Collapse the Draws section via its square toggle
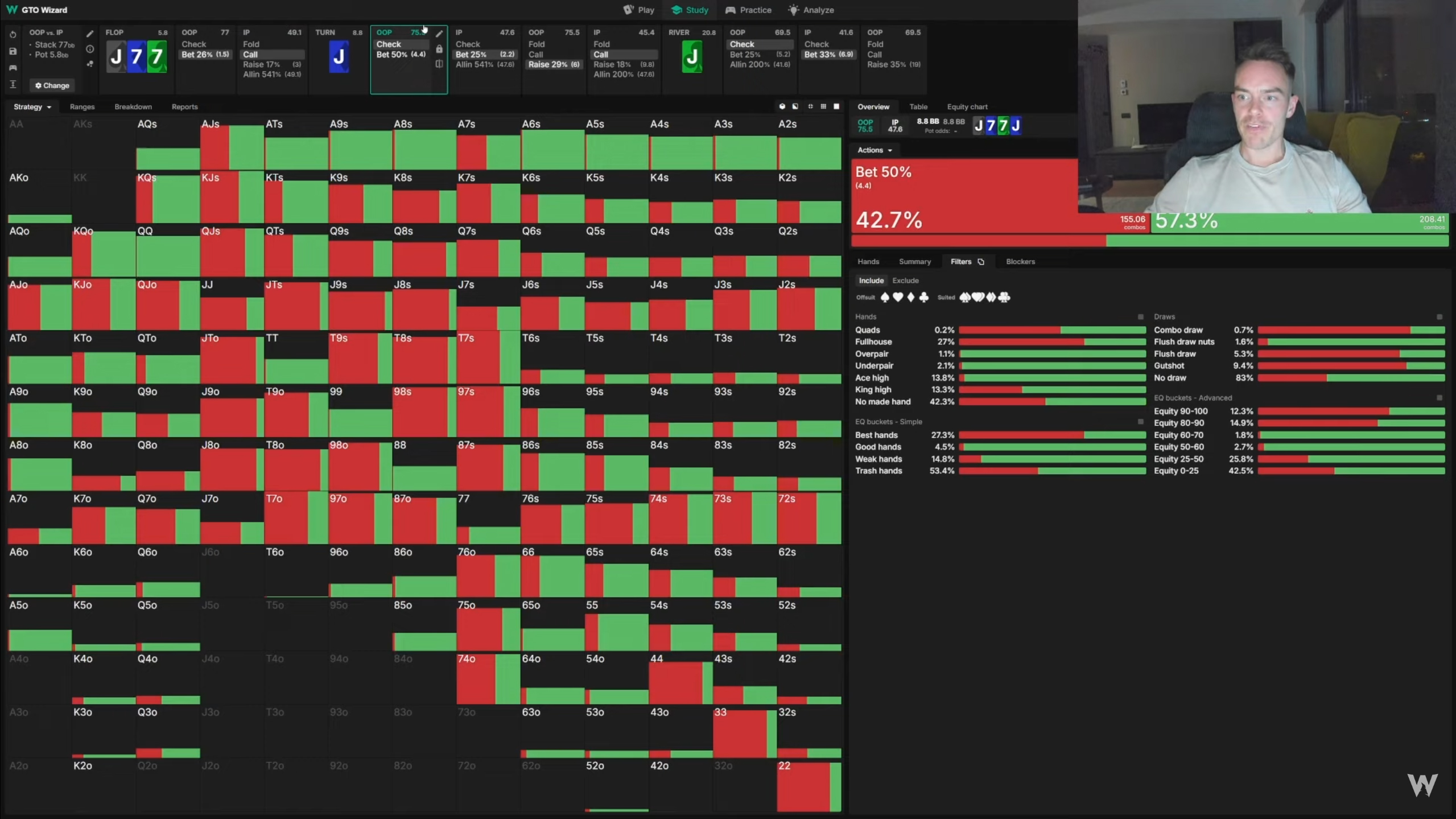 point(1439,316)
